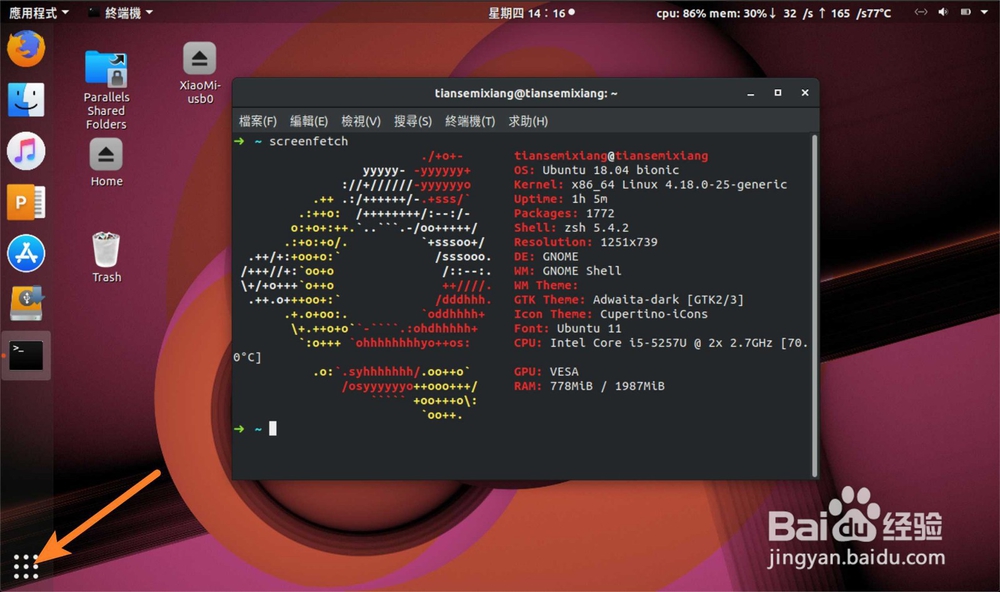The width and height of the screenshot is (1000, 592).
Task: Click the terminal vertical scrollbar
Action: pyautogui.click(x=814, y=305)
